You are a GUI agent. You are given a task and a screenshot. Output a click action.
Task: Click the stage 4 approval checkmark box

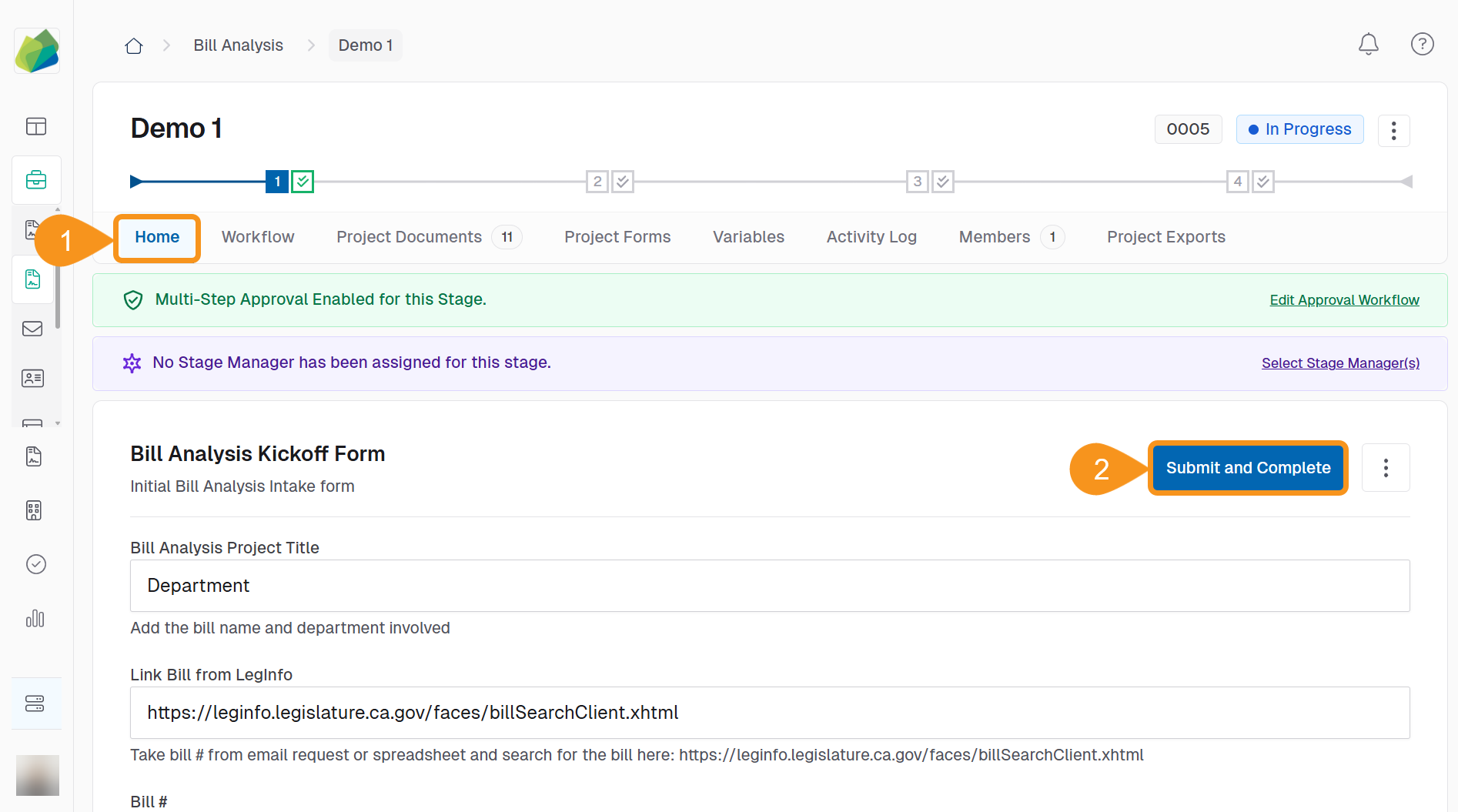1263,182
